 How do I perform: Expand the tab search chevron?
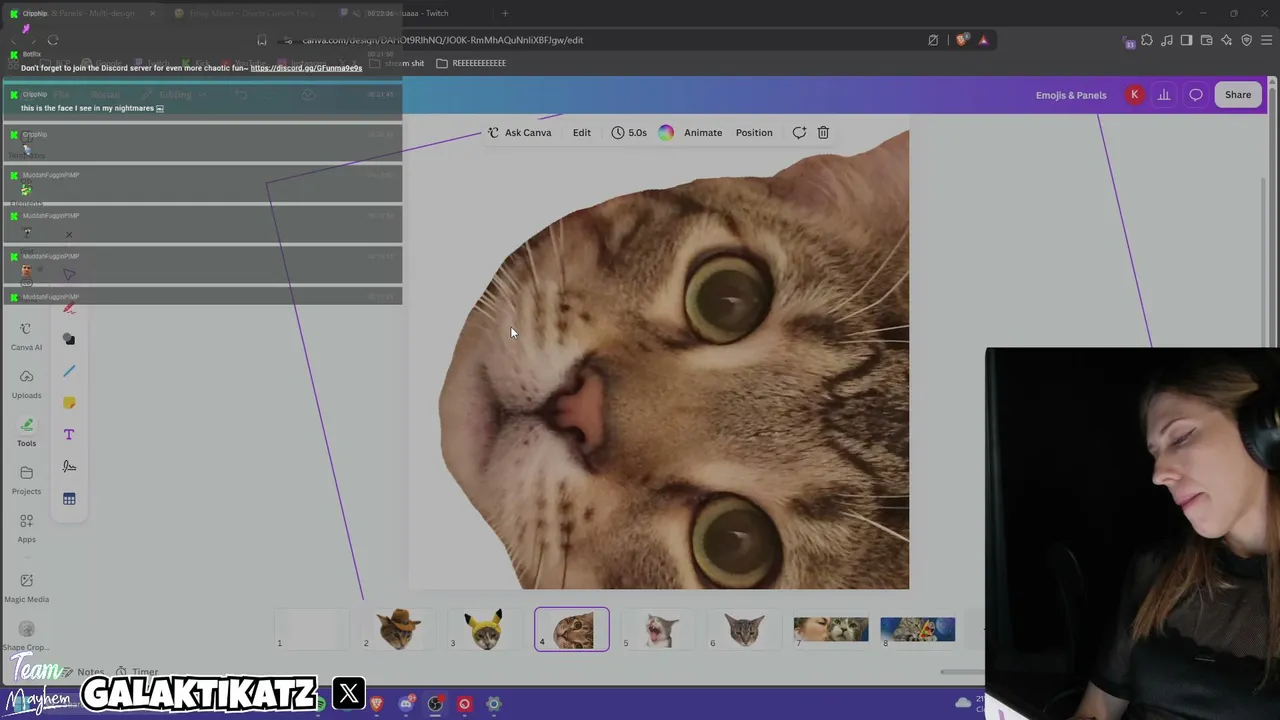point(1179,13)
